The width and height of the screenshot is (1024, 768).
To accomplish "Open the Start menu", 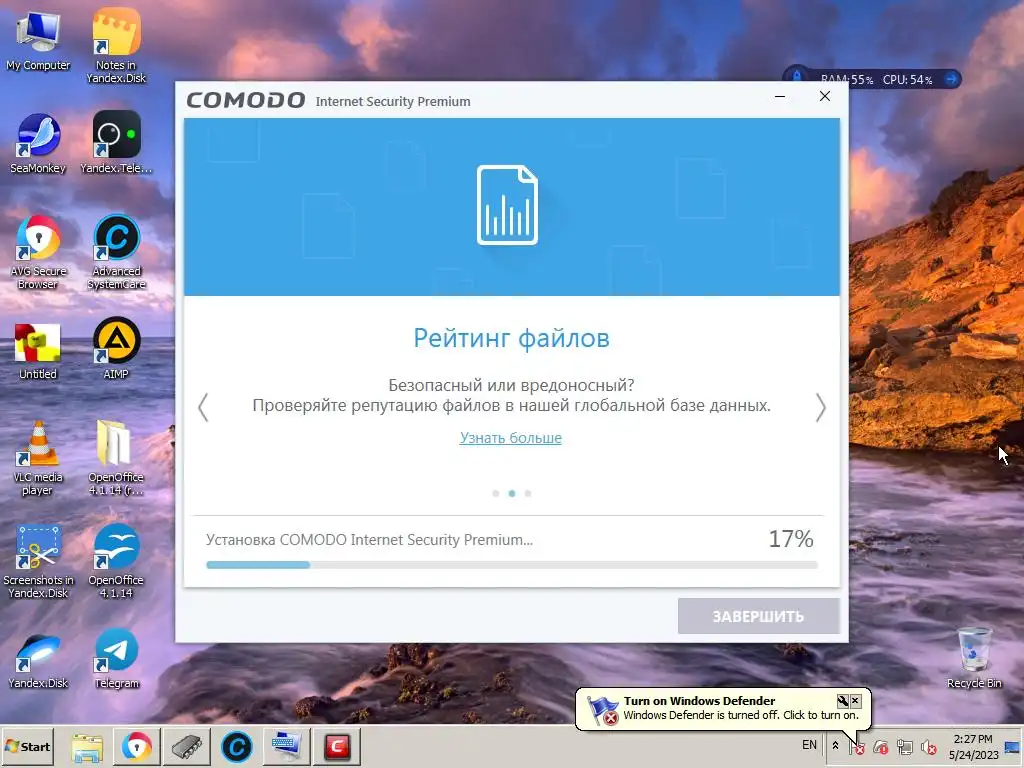I will (x=27, y=746).
